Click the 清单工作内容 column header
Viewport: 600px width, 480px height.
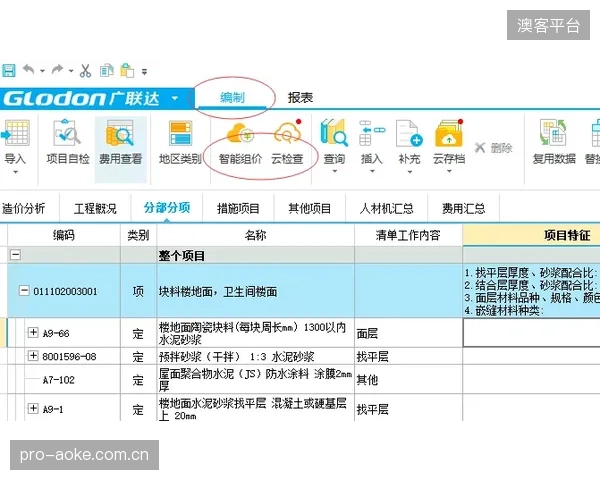408,235
